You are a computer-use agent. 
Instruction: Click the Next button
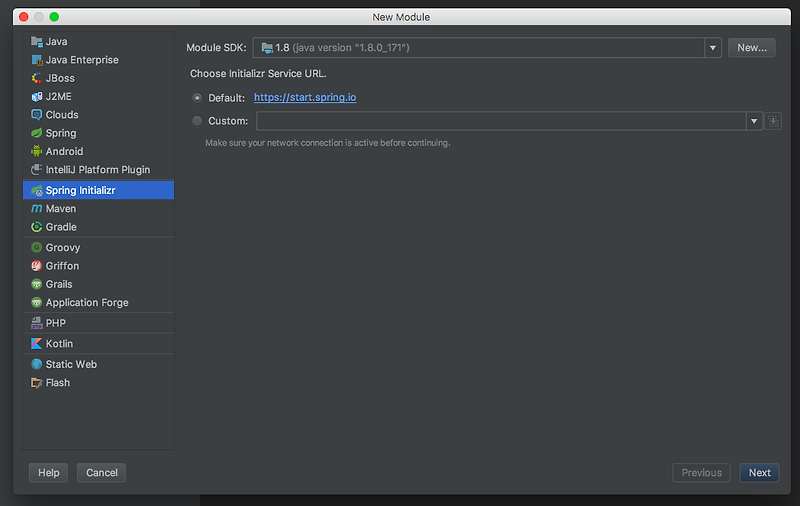click(759, 473)
